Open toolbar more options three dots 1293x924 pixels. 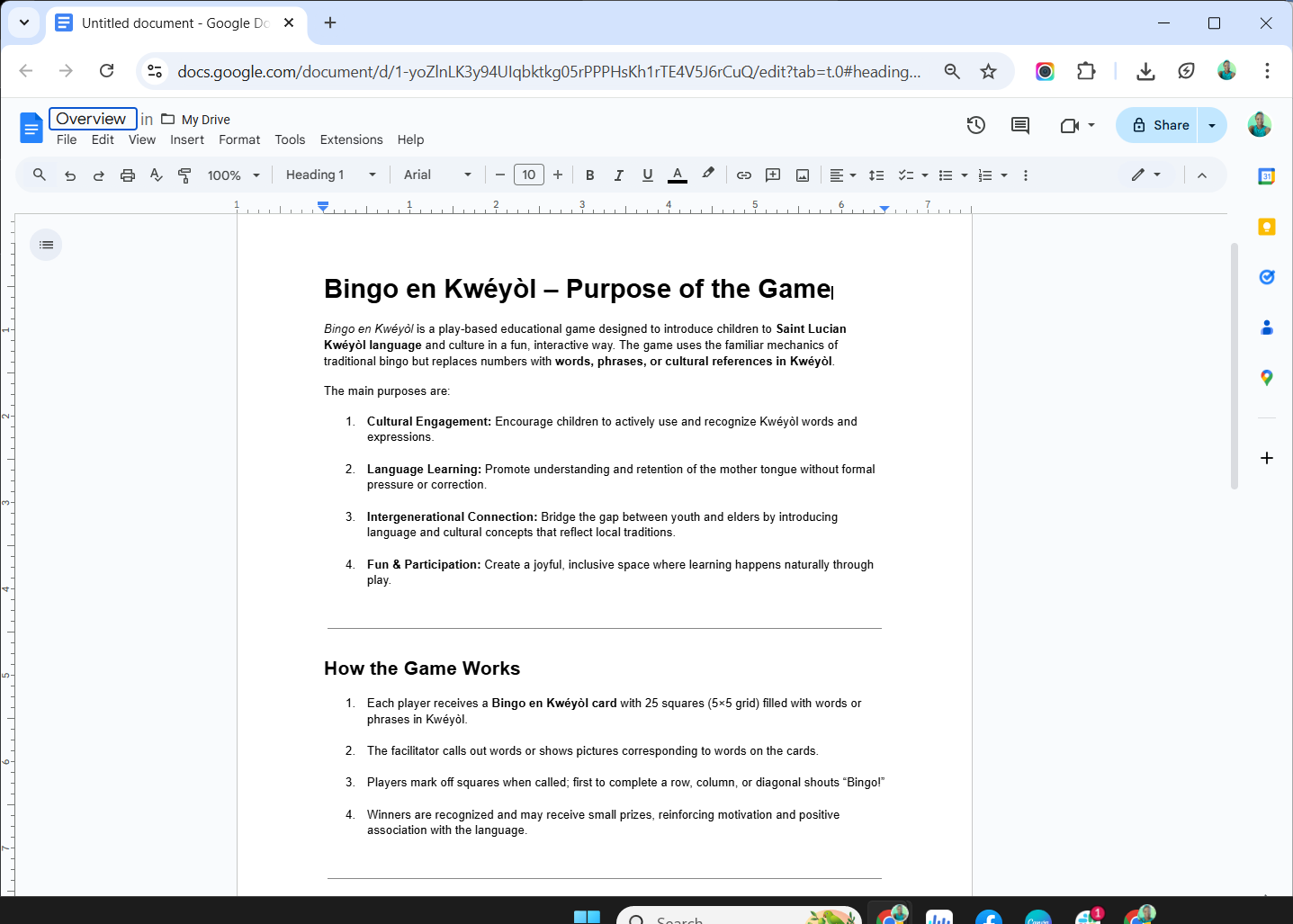(1026, 175)
